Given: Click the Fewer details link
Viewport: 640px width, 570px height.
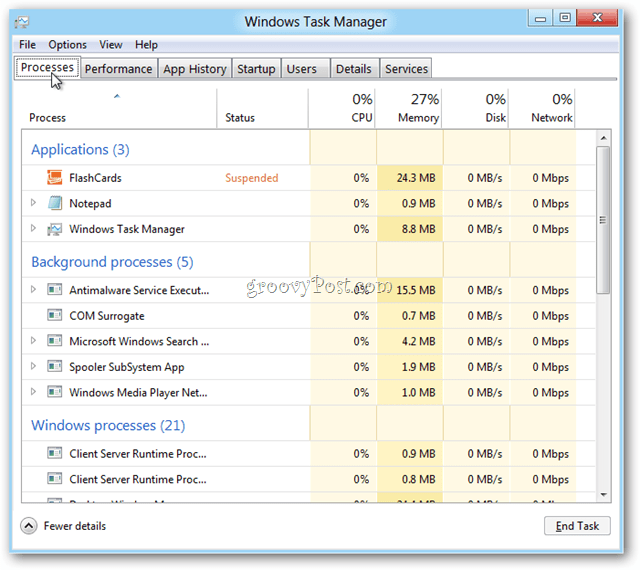Looking at the screenshot, I should tap(75, 526).
